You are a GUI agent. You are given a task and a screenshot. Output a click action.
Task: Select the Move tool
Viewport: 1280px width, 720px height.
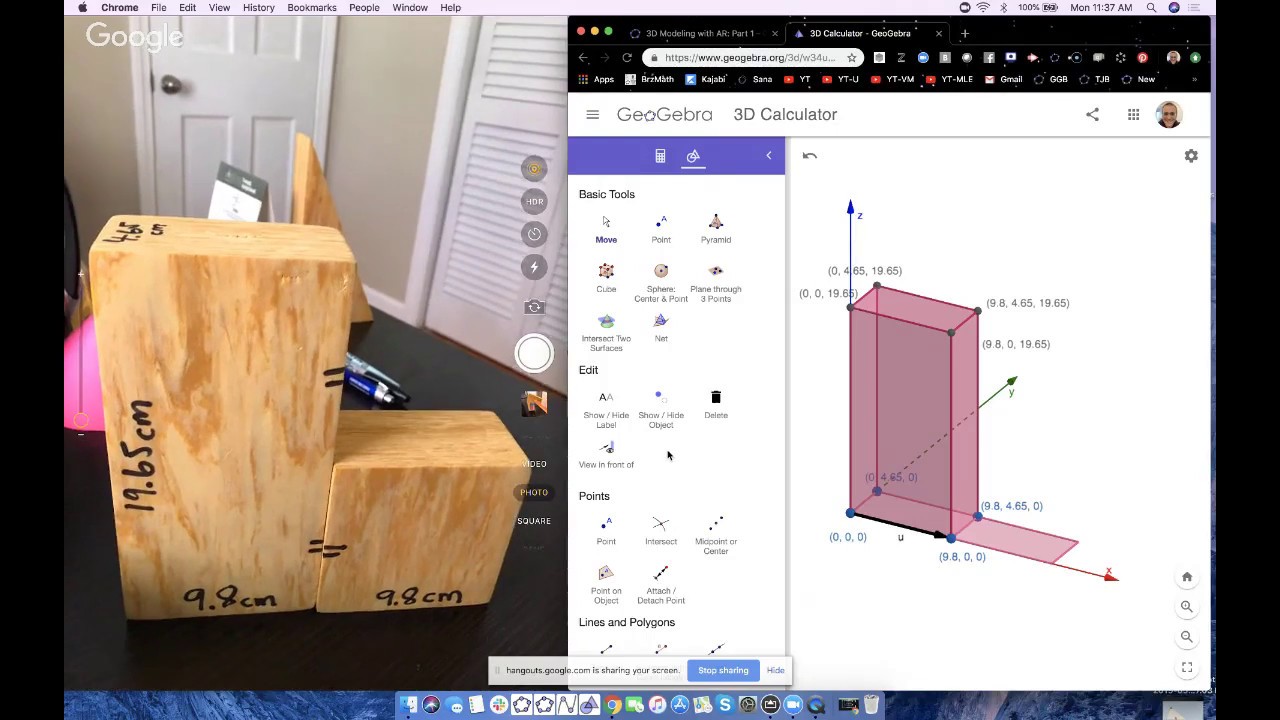tap(606, 229)
